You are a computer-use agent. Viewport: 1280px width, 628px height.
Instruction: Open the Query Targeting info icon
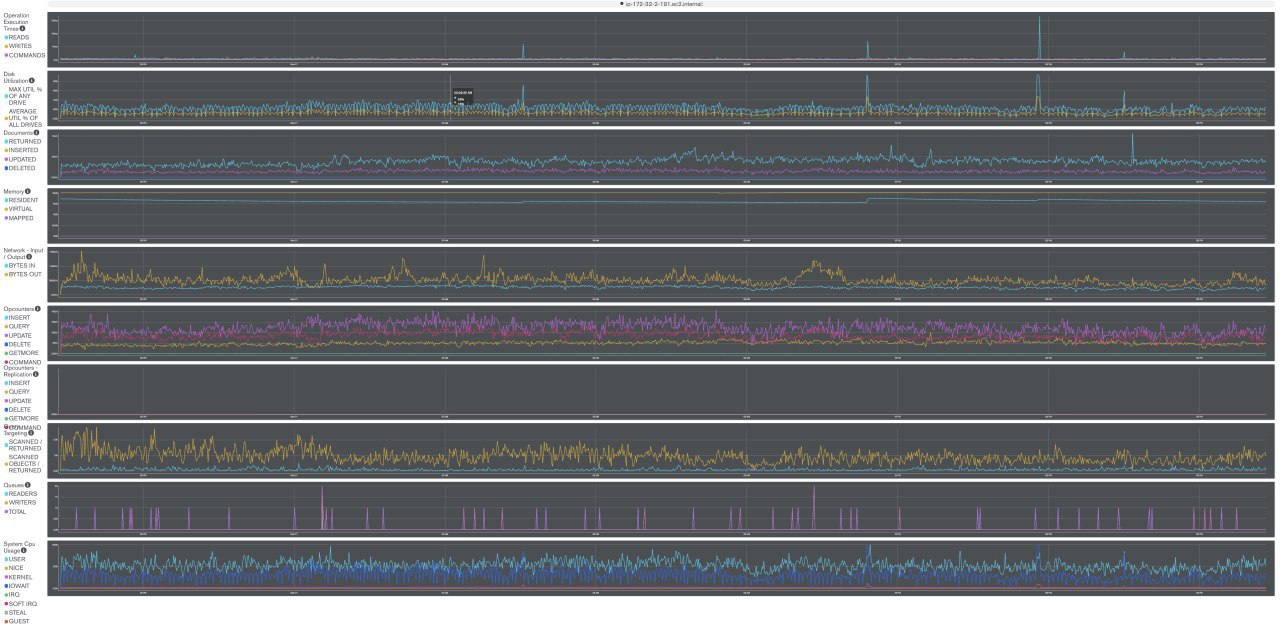tap(31, 432)
